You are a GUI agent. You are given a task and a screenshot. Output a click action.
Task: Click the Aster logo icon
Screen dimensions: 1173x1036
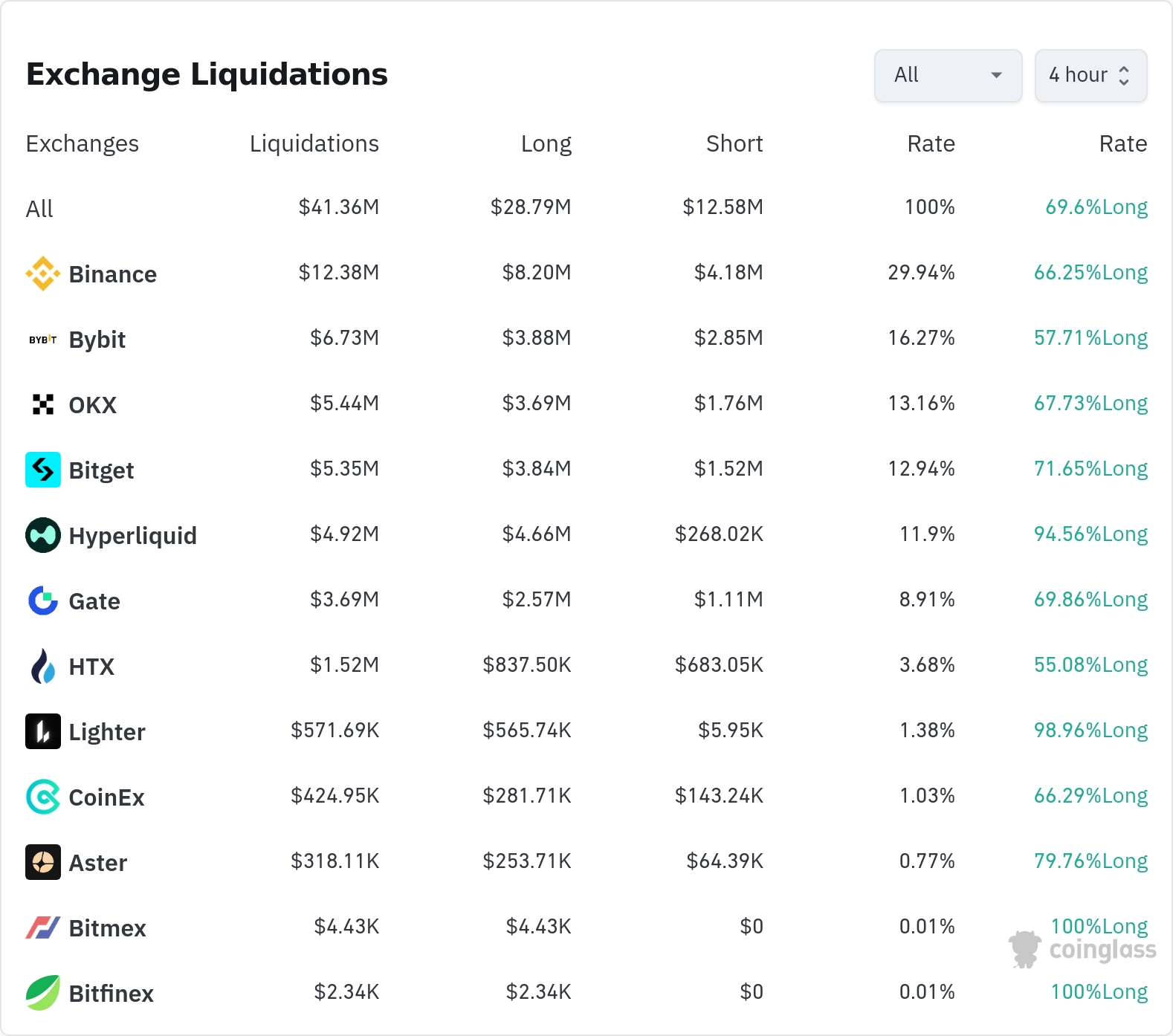coord(43,862)
